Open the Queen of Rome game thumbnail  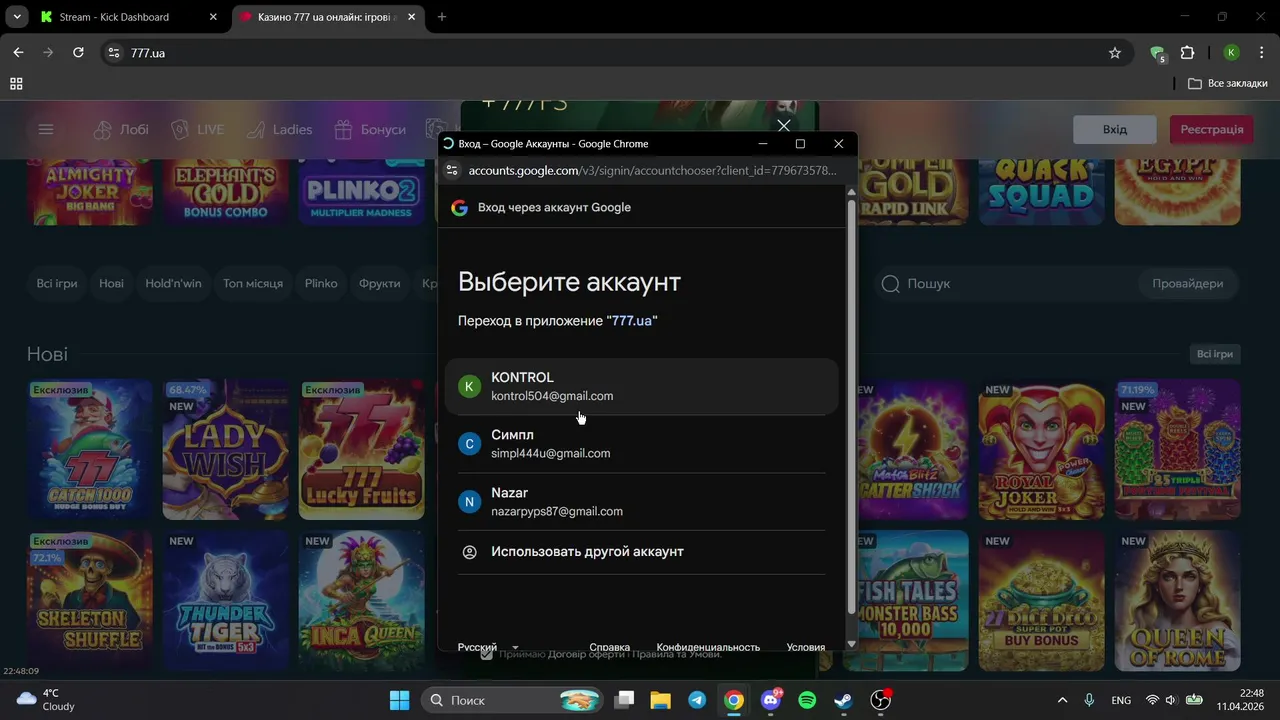1178,601
